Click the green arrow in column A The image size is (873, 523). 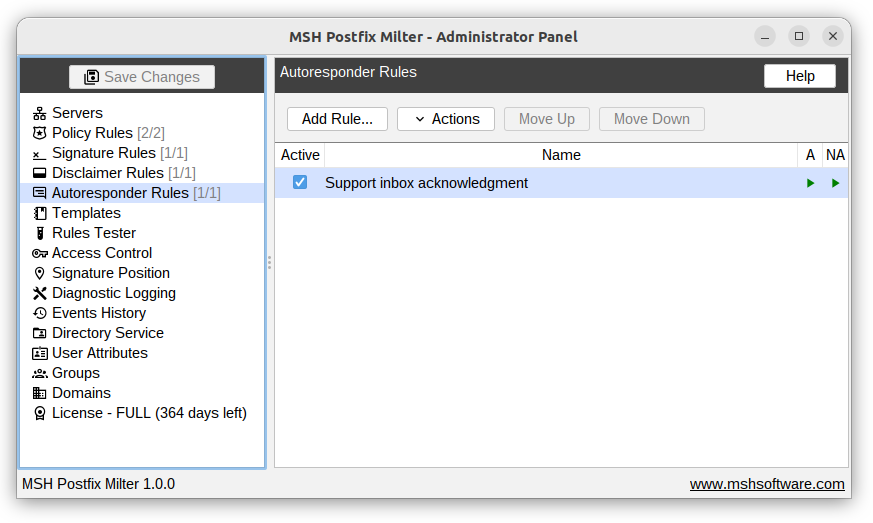click(810, 183)
